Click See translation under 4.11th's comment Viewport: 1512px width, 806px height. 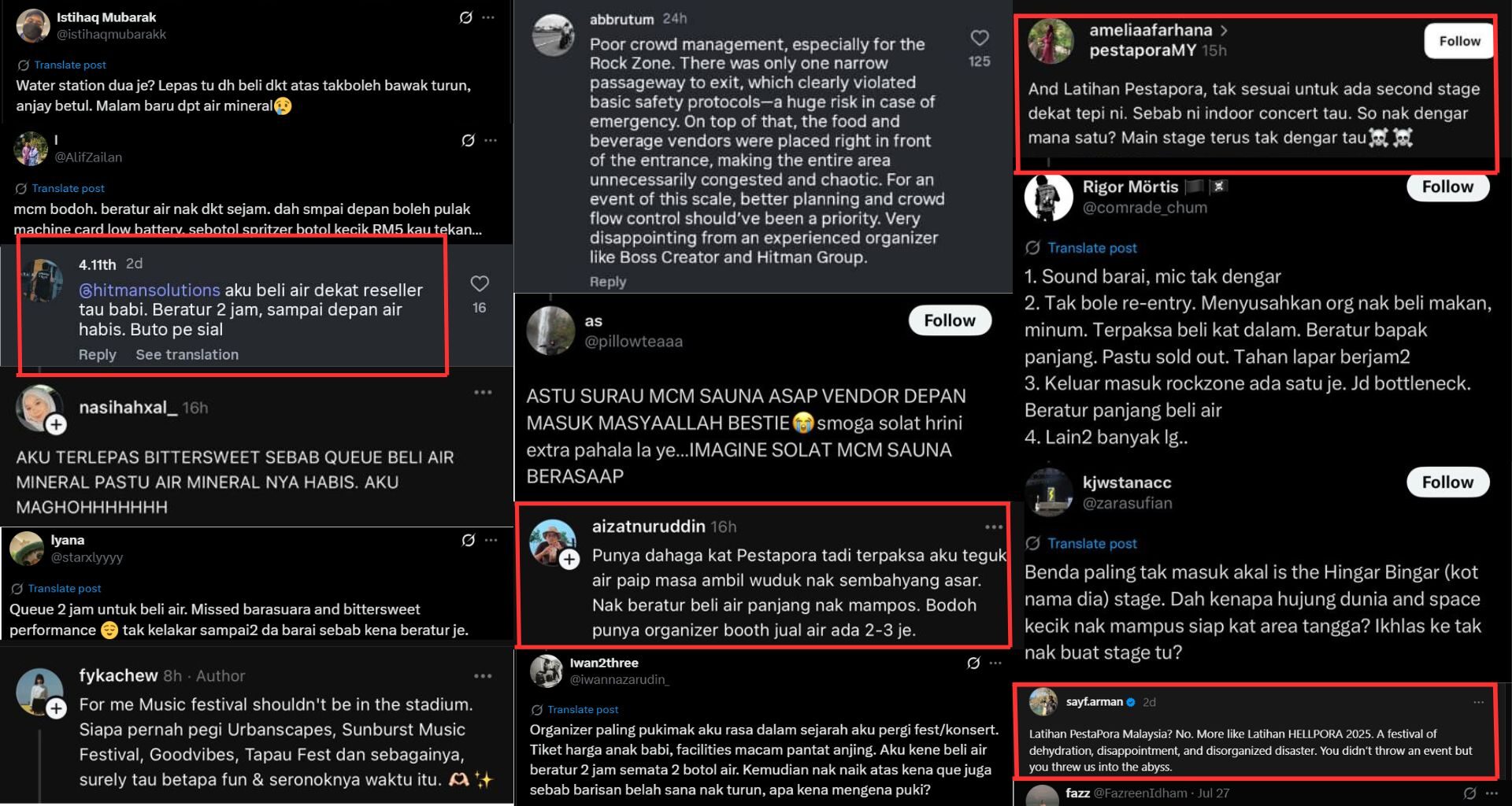coord(187,354)
